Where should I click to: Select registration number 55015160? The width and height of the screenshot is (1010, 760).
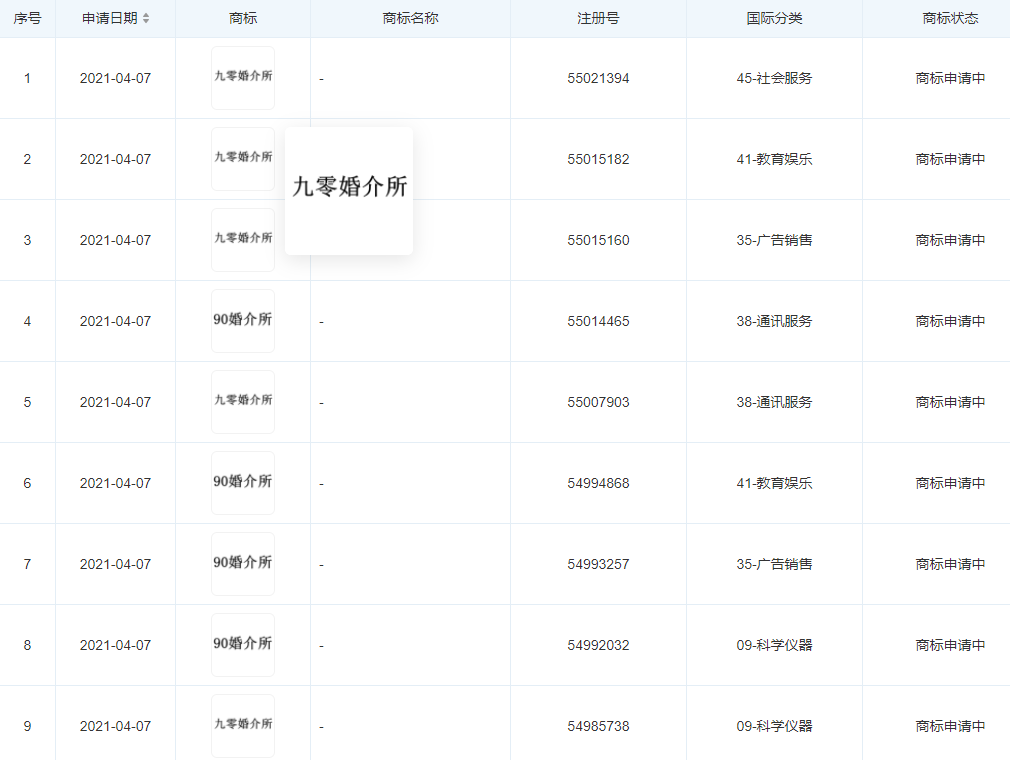[598, 241]
